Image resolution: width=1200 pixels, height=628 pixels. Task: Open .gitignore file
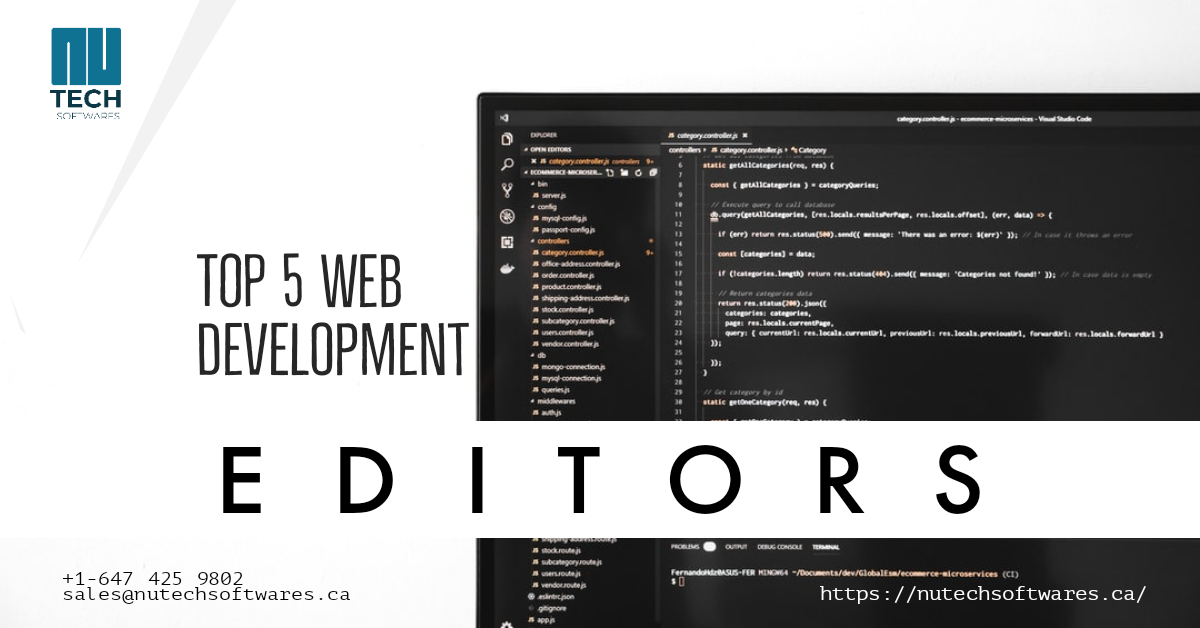(x=548, y=608)
